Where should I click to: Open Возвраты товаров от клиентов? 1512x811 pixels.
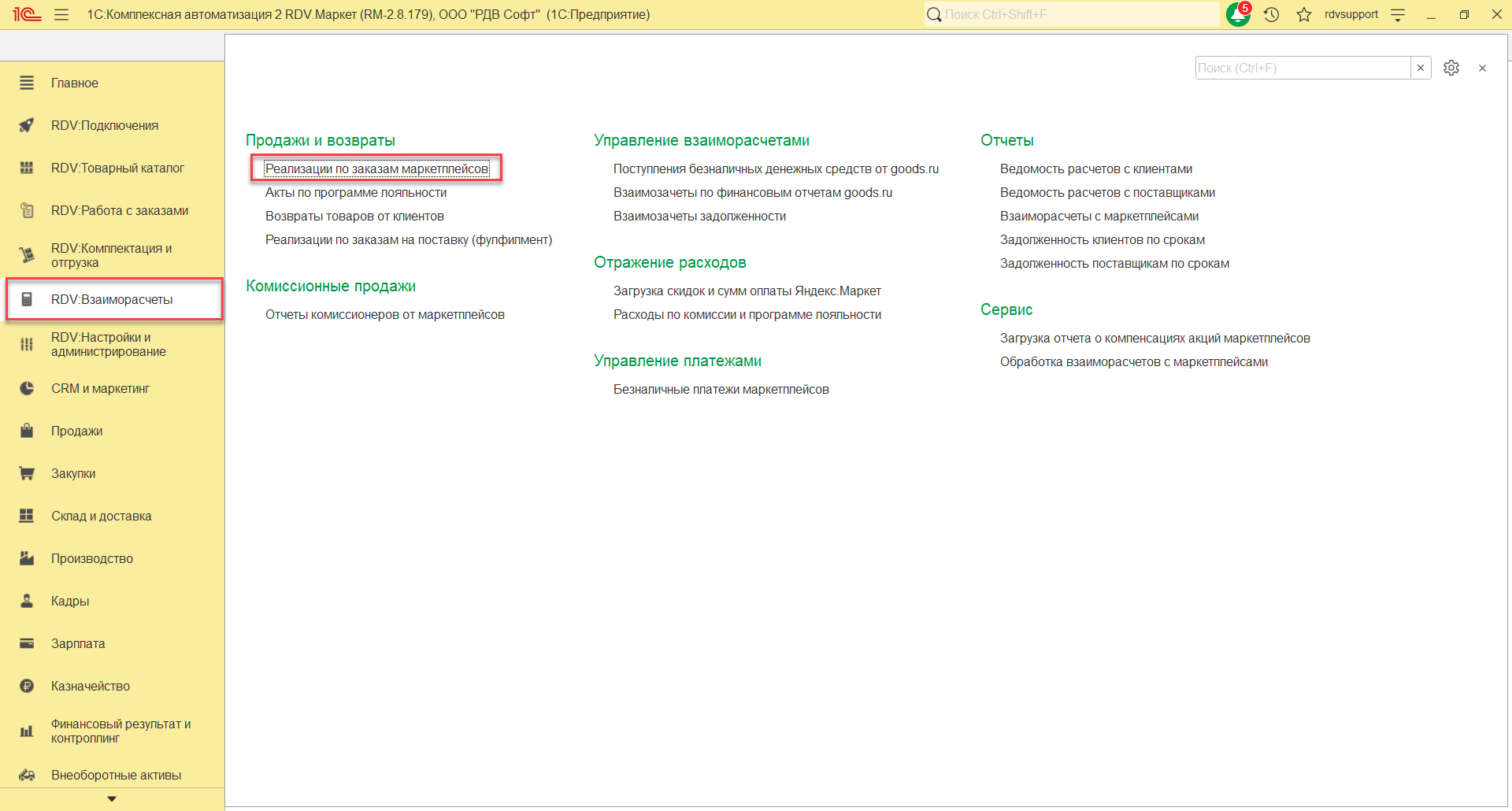click(x=354, y=216)
